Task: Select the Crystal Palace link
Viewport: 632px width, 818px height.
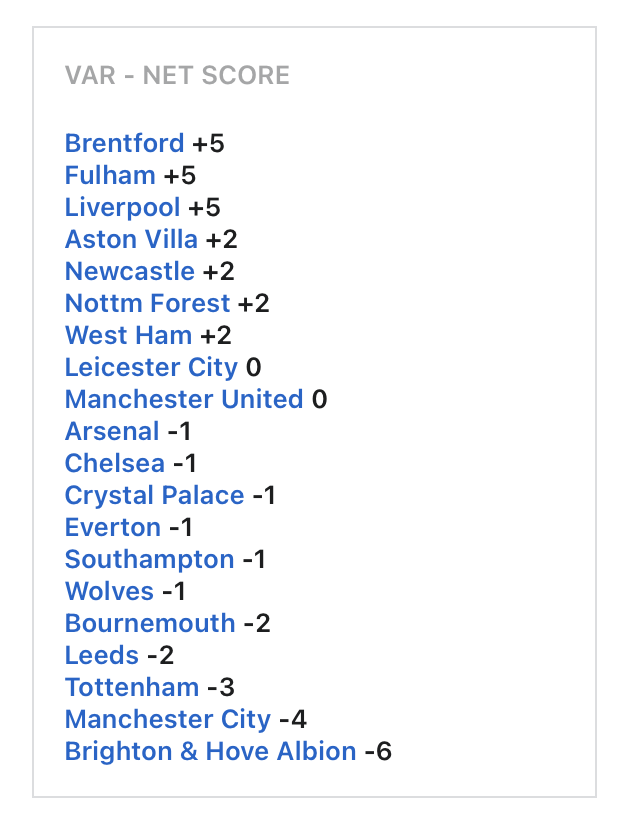Action: click(x=154, y=495)
